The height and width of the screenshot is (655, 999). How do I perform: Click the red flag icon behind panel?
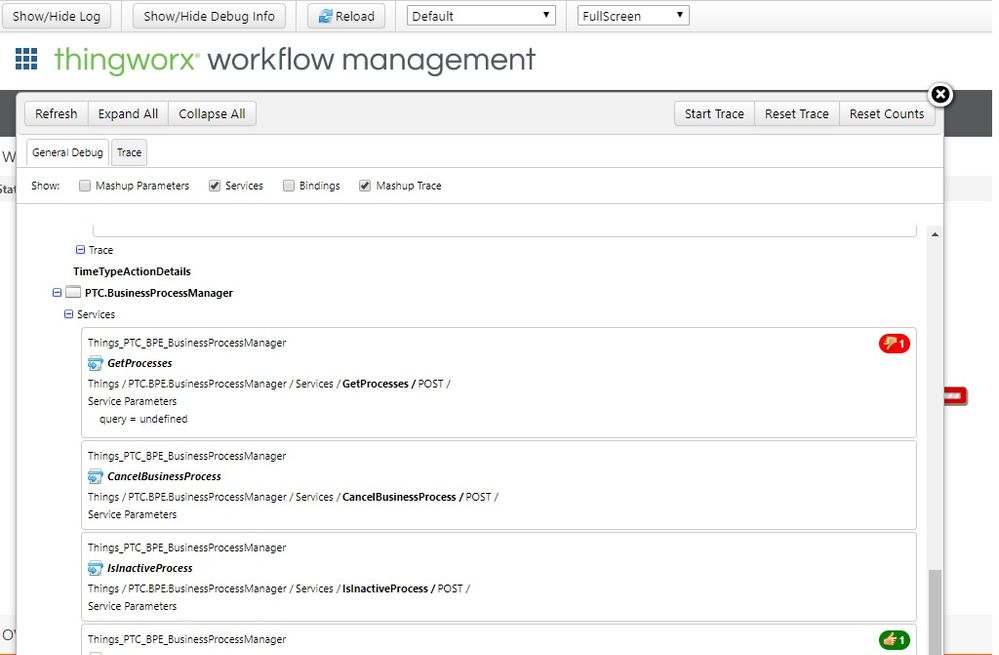(955, 396)
